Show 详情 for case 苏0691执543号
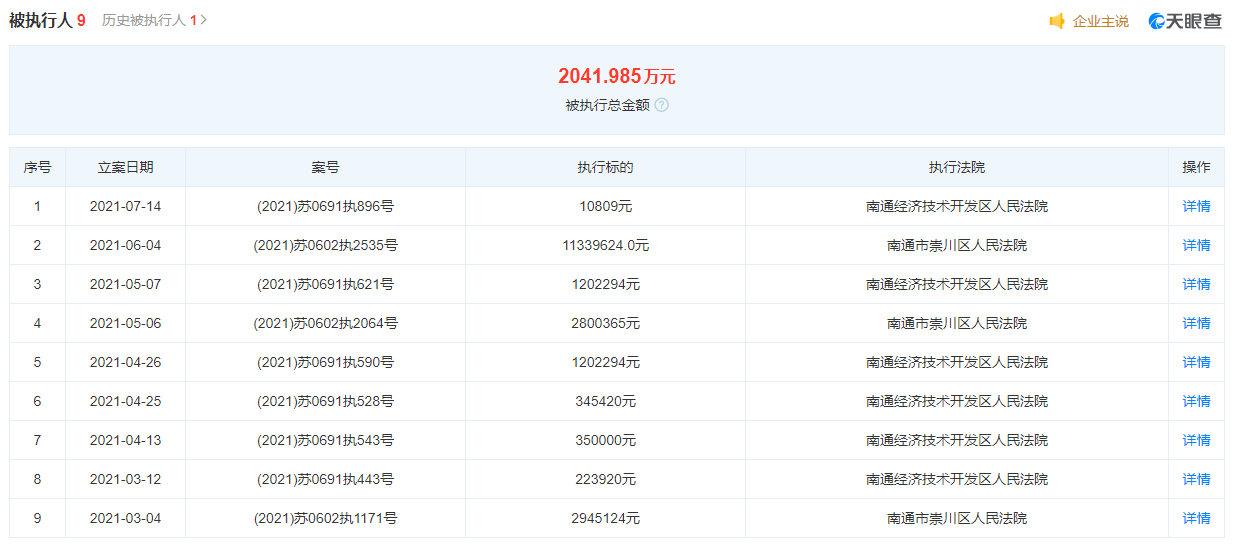 click(x=1196, y=440)
